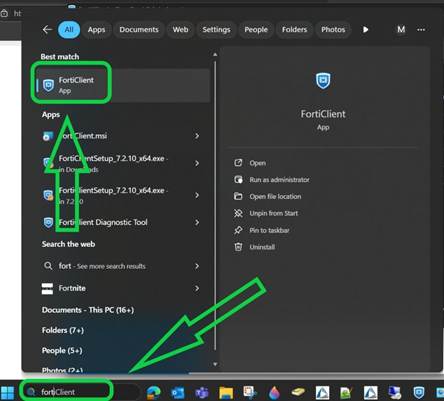Click the run as administrator shield icon
The width and height of the screenshot is (444, 401).
click(x=238, y=180)
